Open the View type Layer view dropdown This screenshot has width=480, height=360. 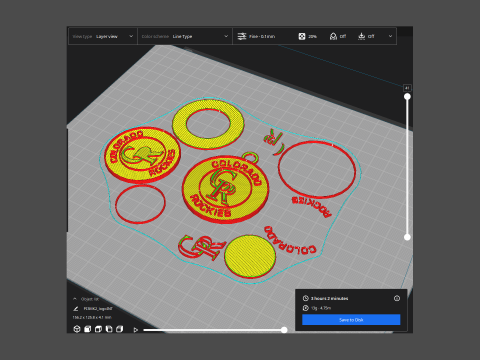(103, 36)
